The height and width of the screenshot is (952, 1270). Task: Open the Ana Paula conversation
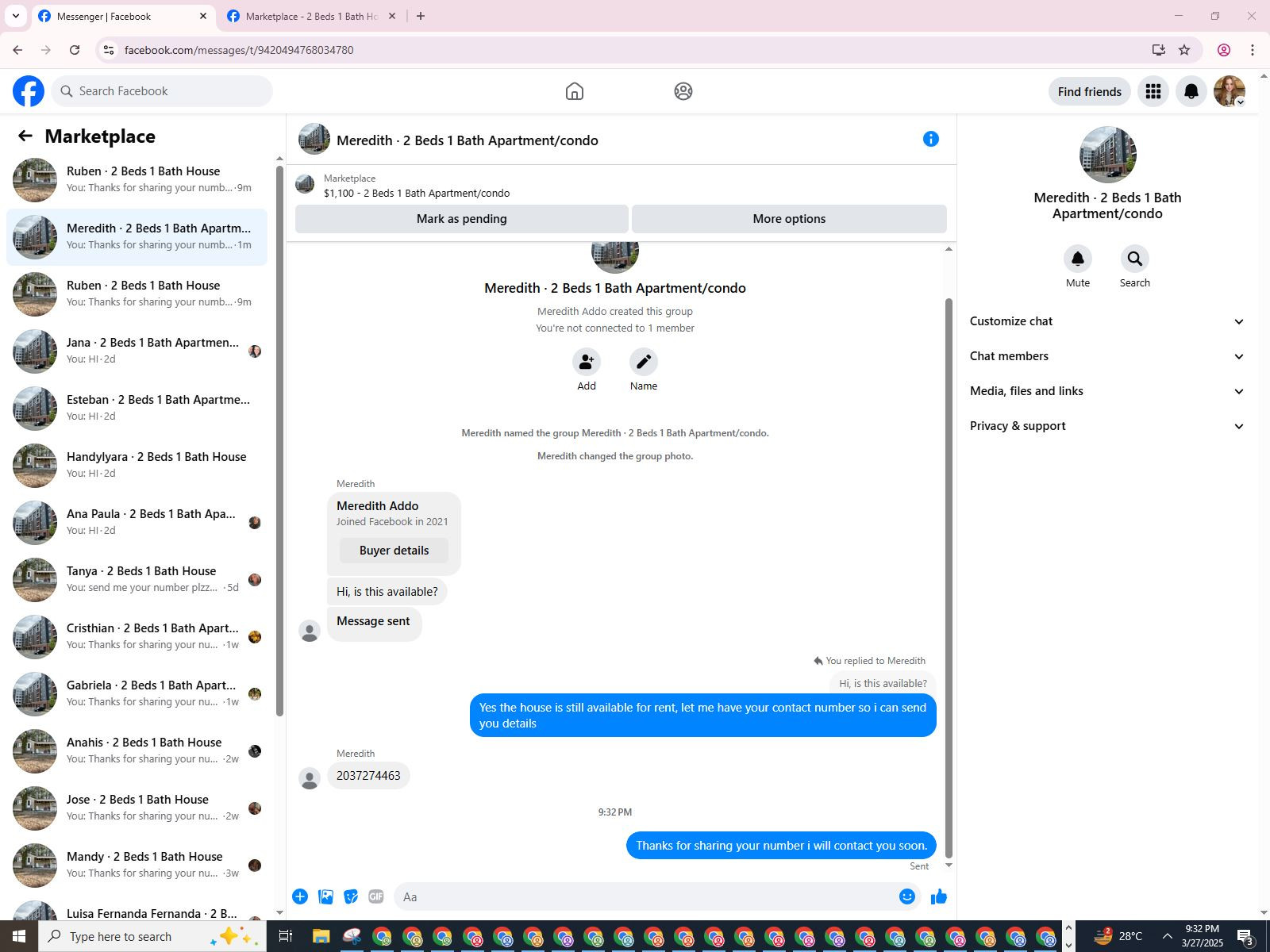(137, 523)
